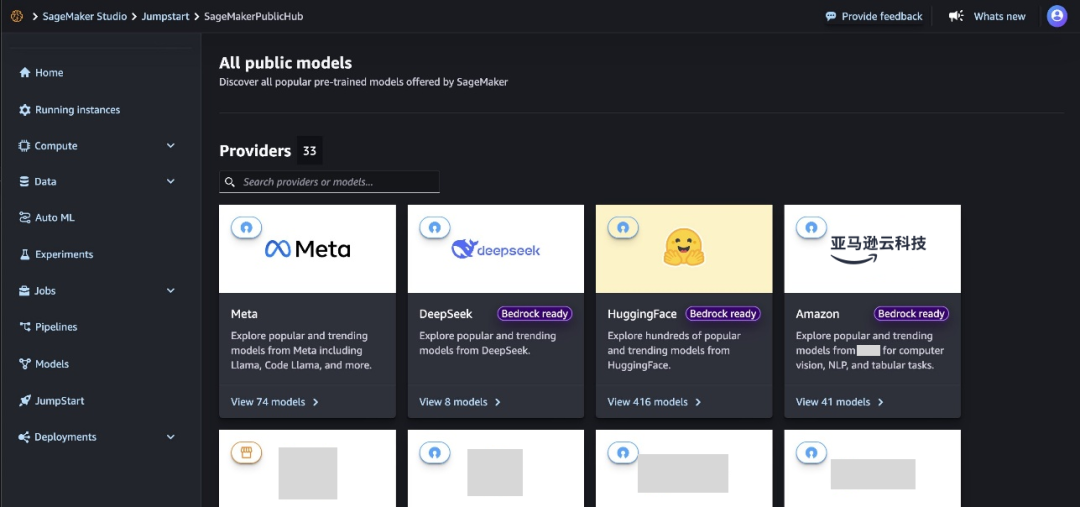
Task: Click the hub badge on Meta card
Action: coord(247,227)
